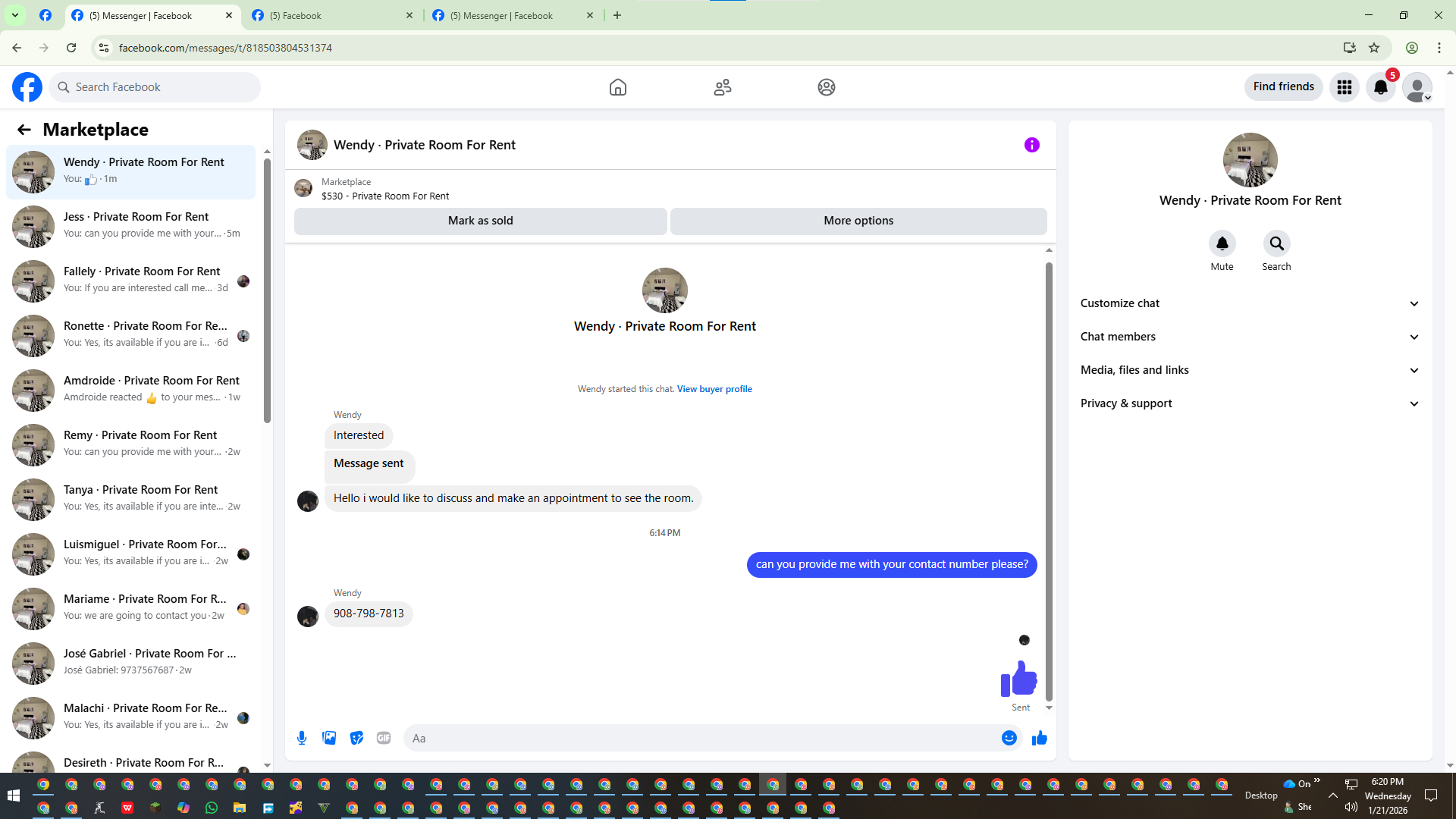Open the notifications bell icon

[x=1381, y=87]
